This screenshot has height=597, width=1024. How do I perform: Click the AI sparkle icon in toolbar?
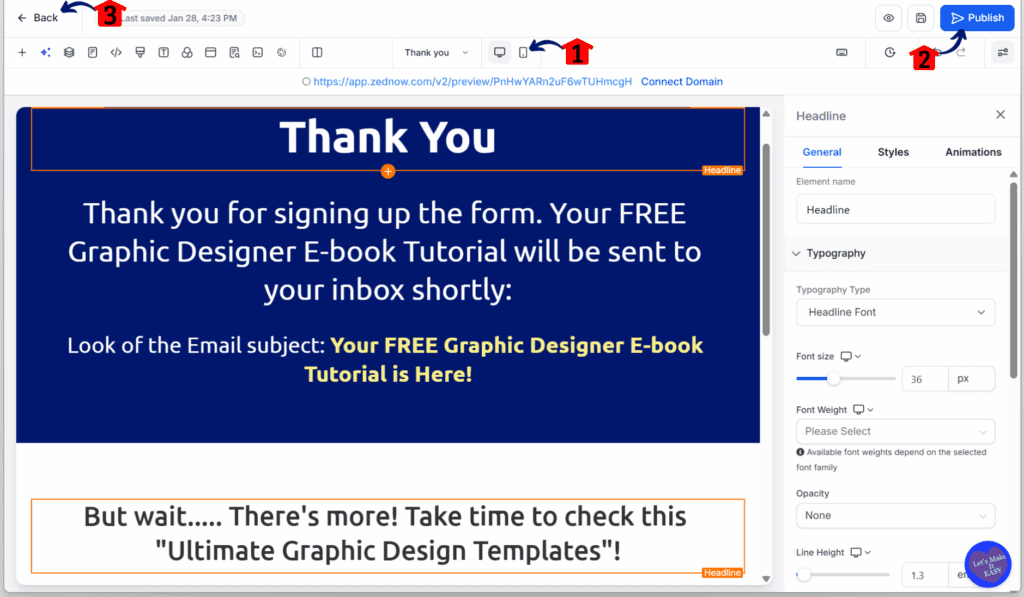(x=46, y=52)
